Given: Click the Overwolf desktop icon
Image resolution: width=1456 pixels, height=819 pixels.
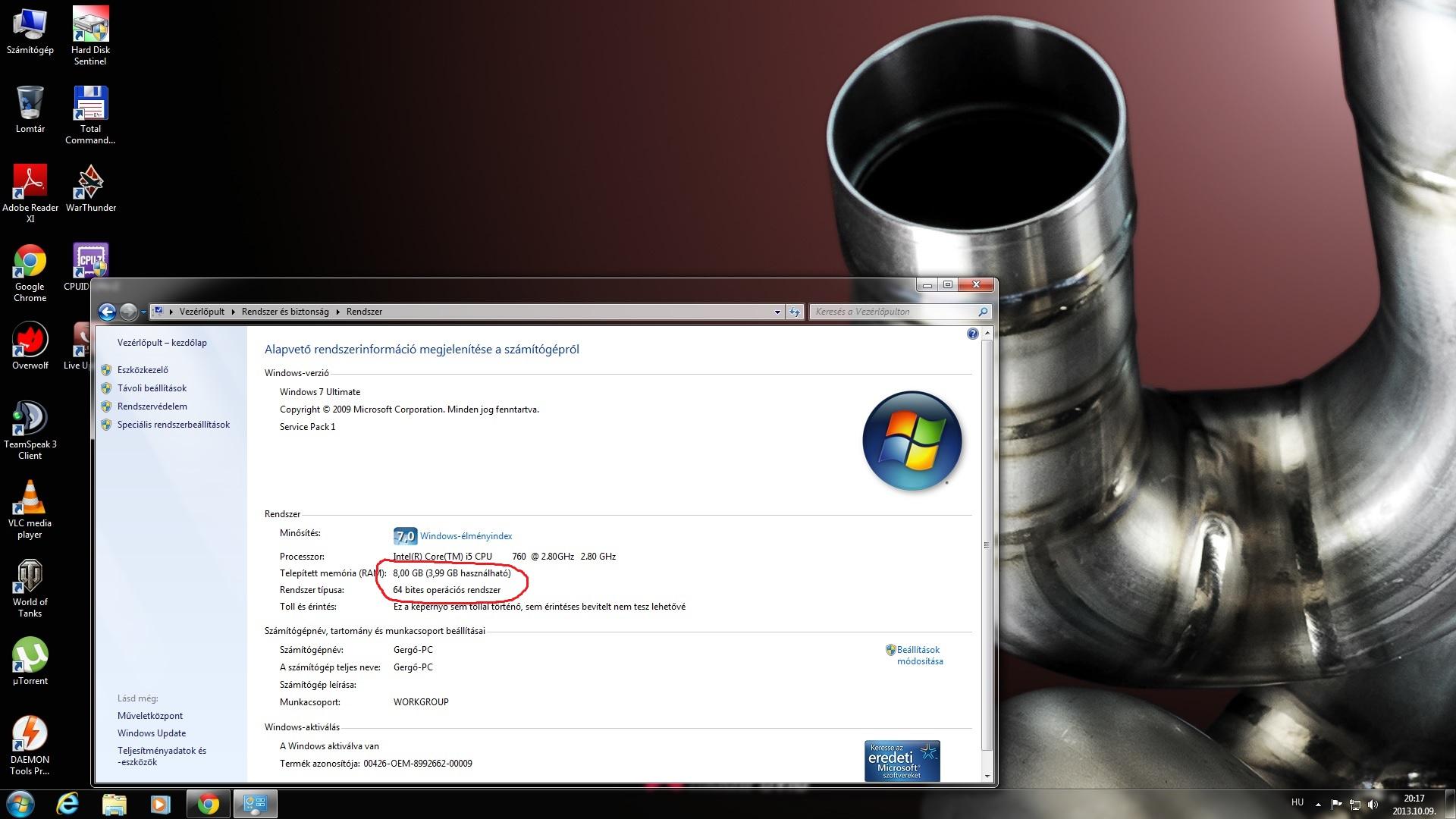Looking at the screenshot, I should (30, 347).
